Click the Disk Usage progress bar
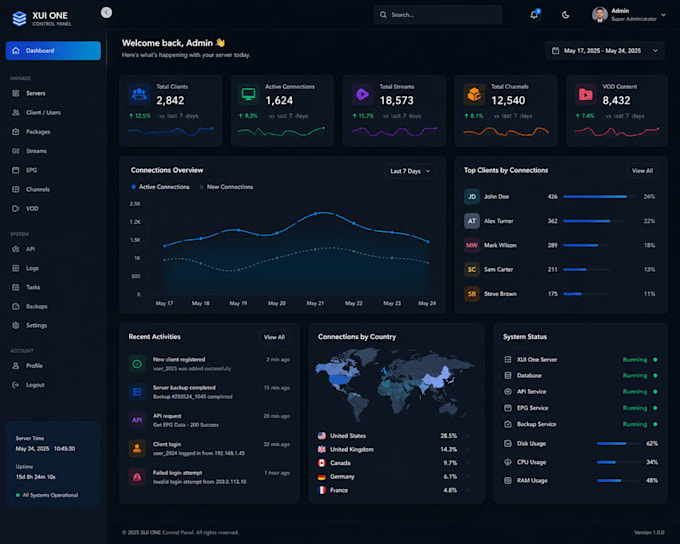This screenshot has width=680, height=544. point(618,443)
